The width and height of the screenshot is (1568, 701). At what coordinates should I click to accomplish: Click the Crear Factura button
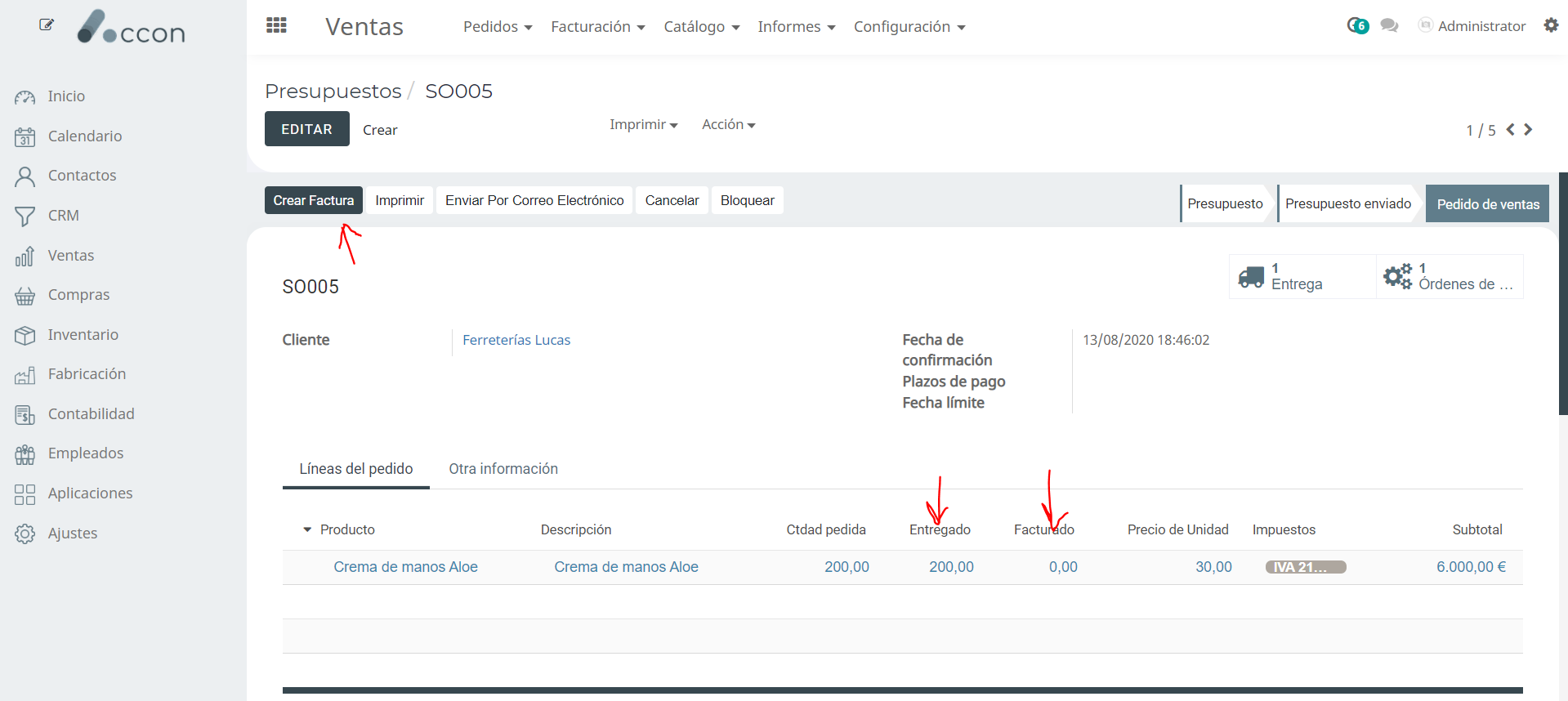[313, 201]
